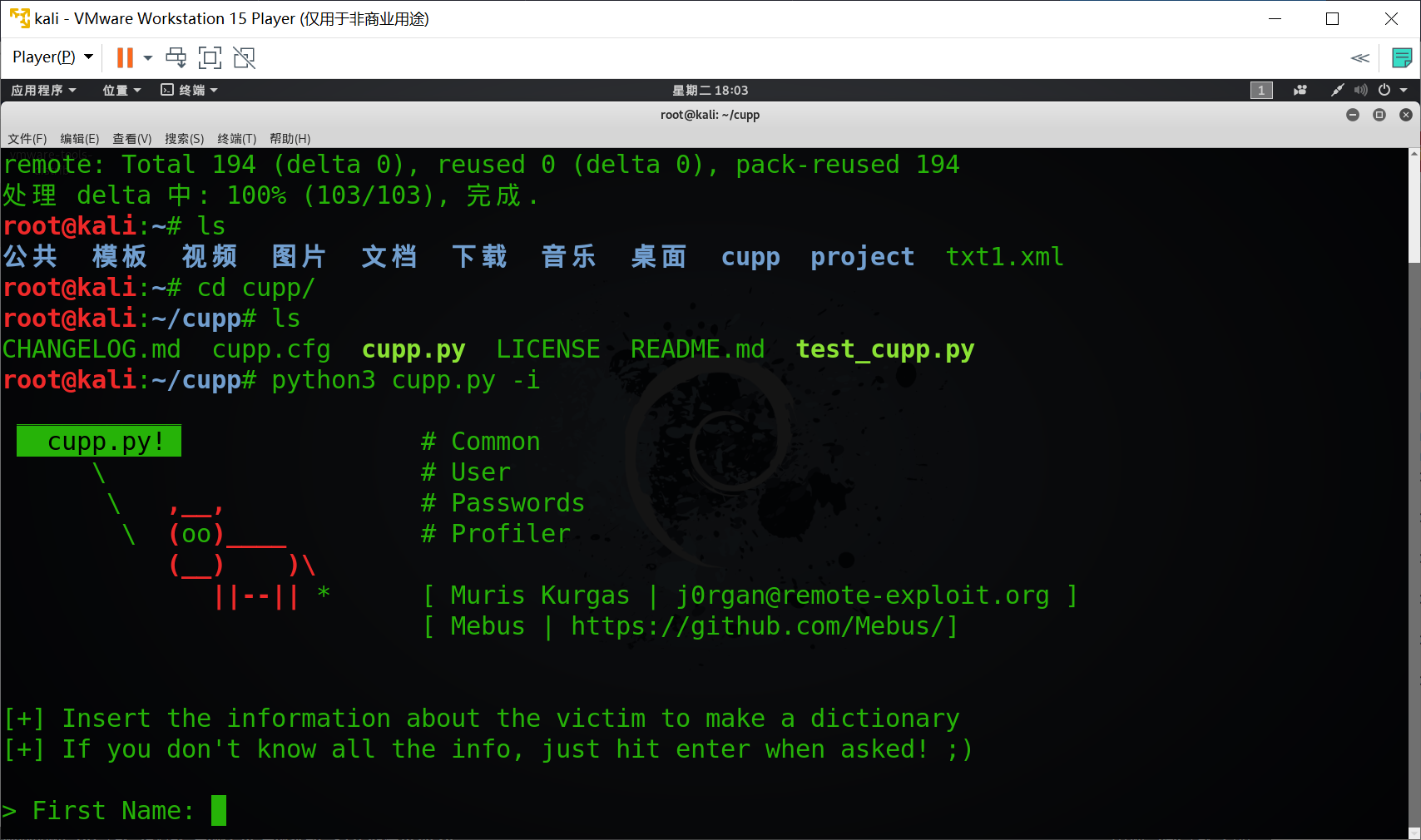Open the 搜索(S) terminal menu
The height and width of the screenshot is (840, 1421).
click(185, 139)
